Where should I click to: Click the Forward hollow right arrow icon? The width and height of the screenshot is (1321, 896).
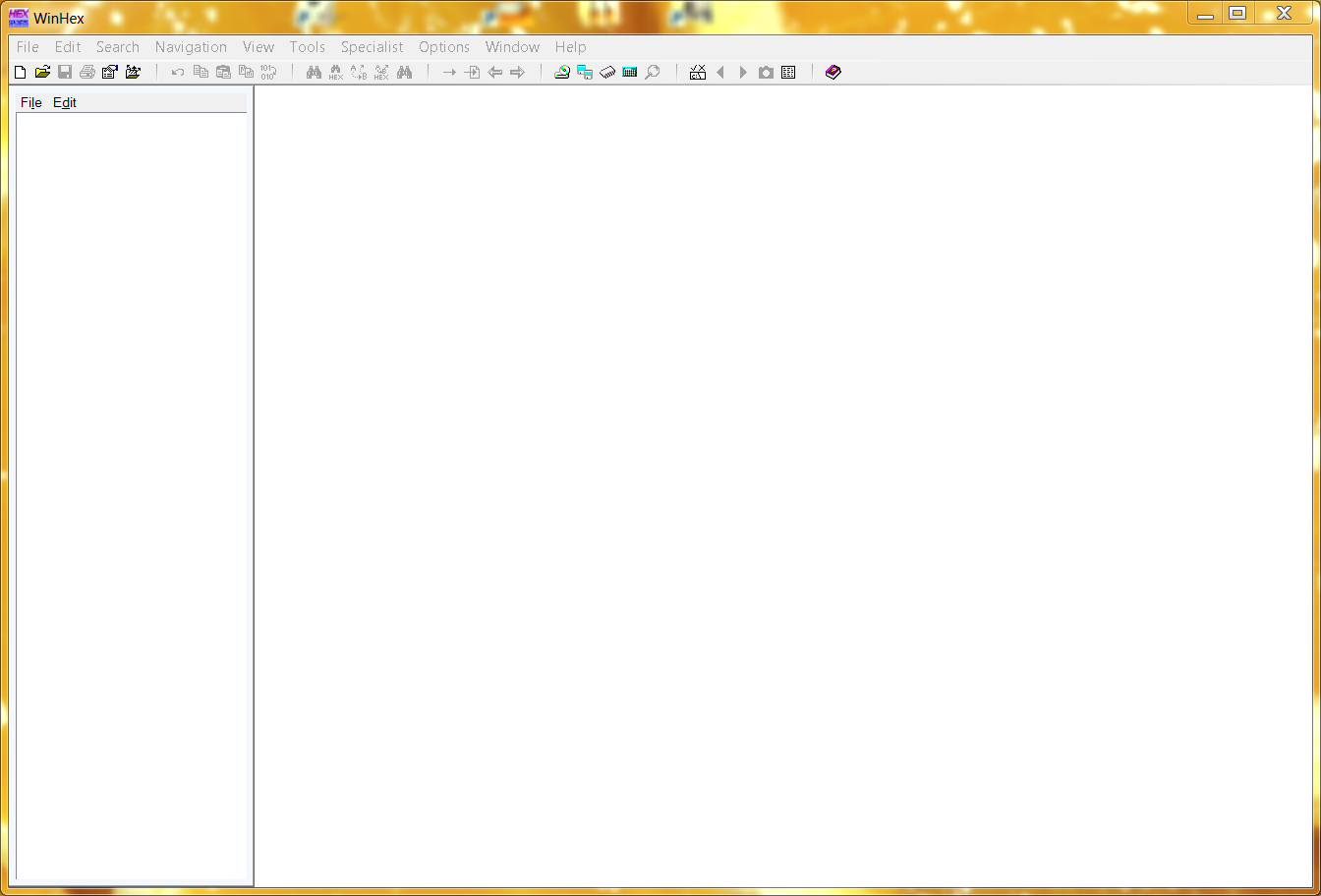point(518,72)
